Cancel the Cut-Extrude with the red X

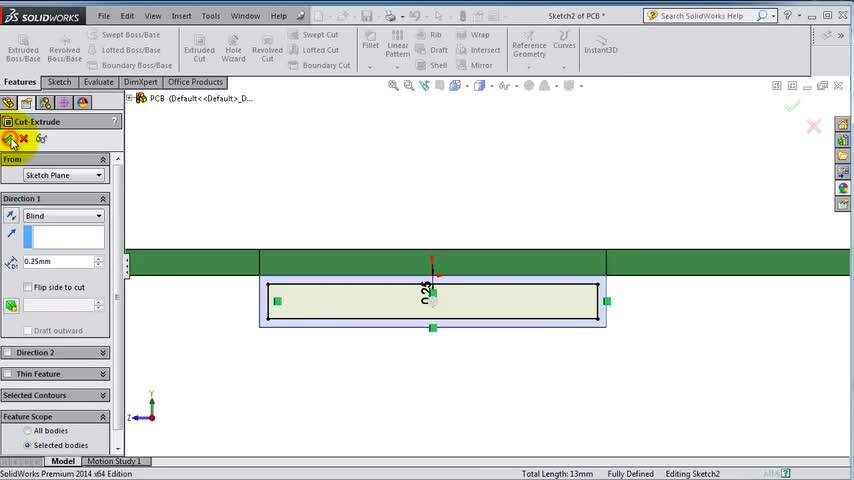pos(24,139)
